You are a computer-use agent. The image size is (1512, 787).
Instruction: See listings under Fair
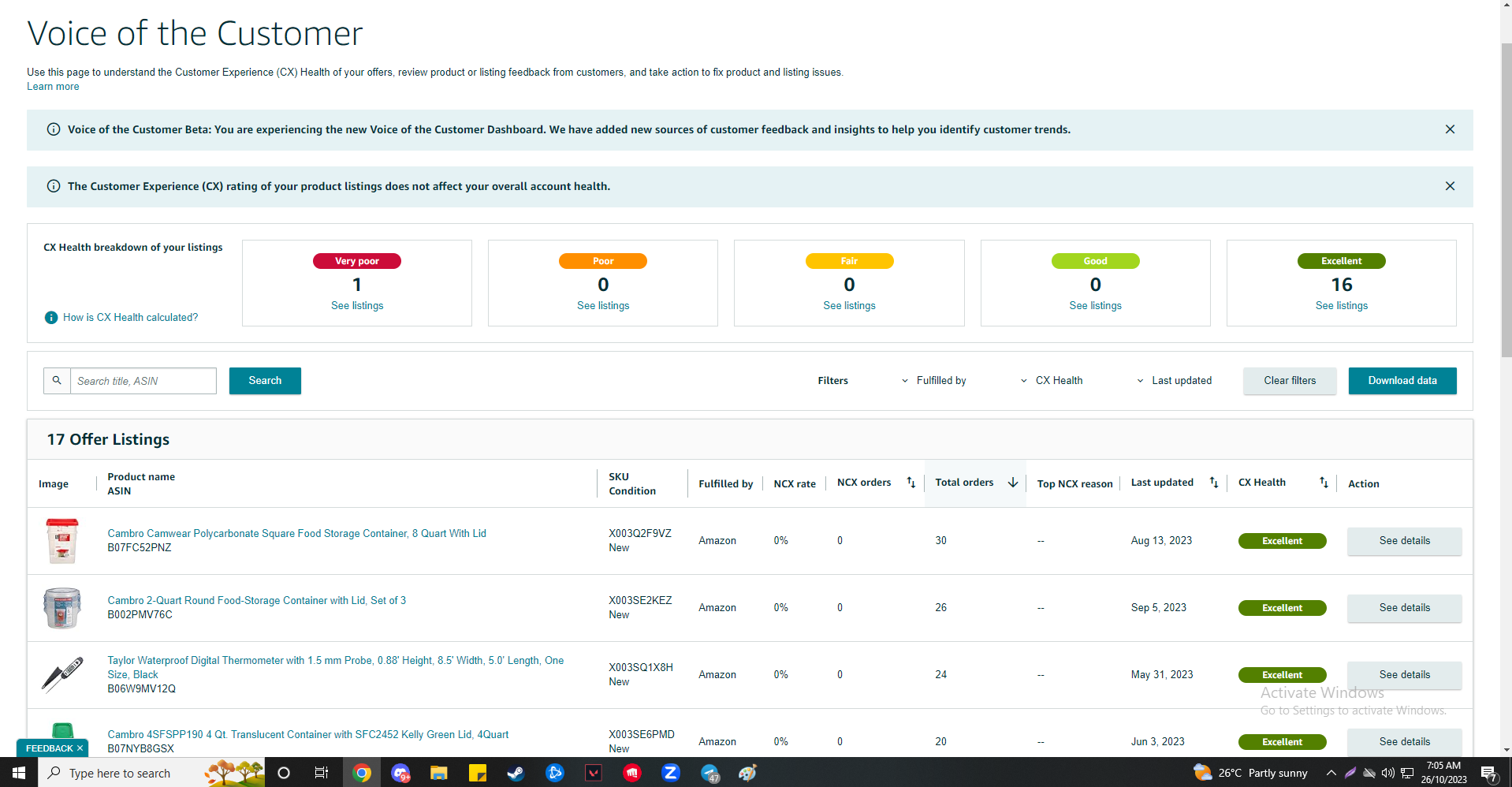point(849,305)
